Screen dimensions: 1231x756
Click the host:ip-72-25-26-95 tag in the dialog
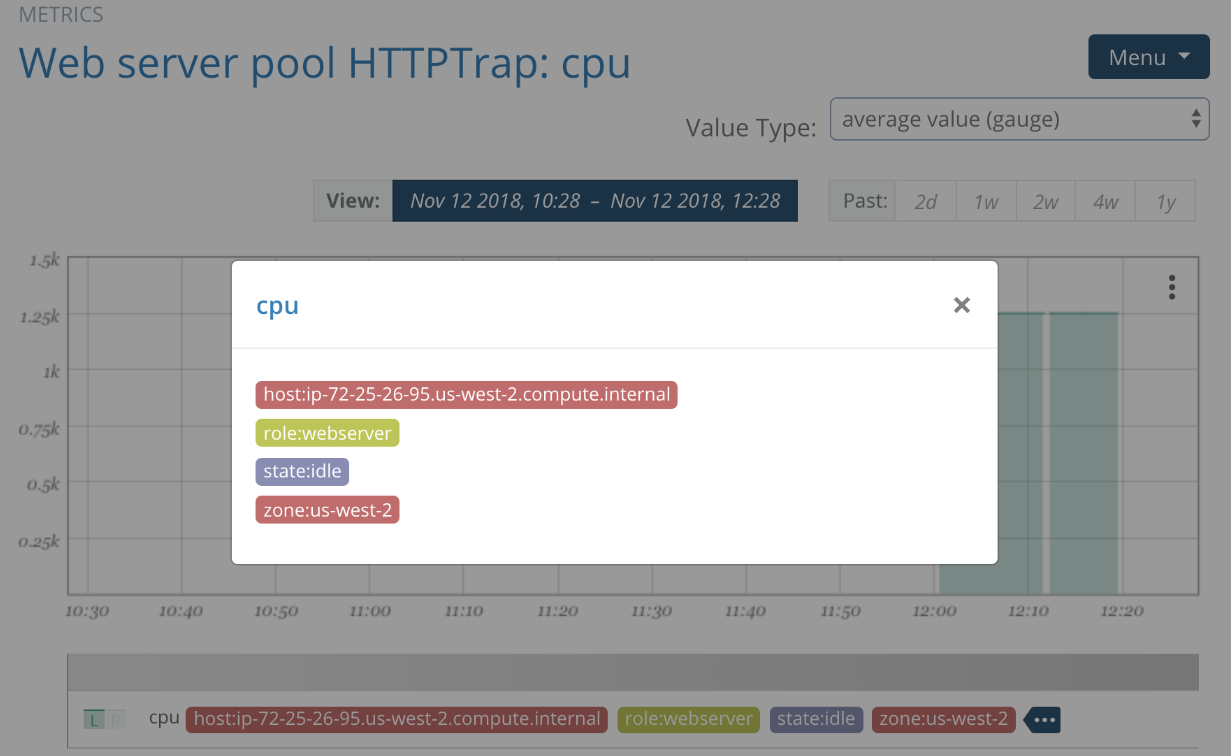466,394
